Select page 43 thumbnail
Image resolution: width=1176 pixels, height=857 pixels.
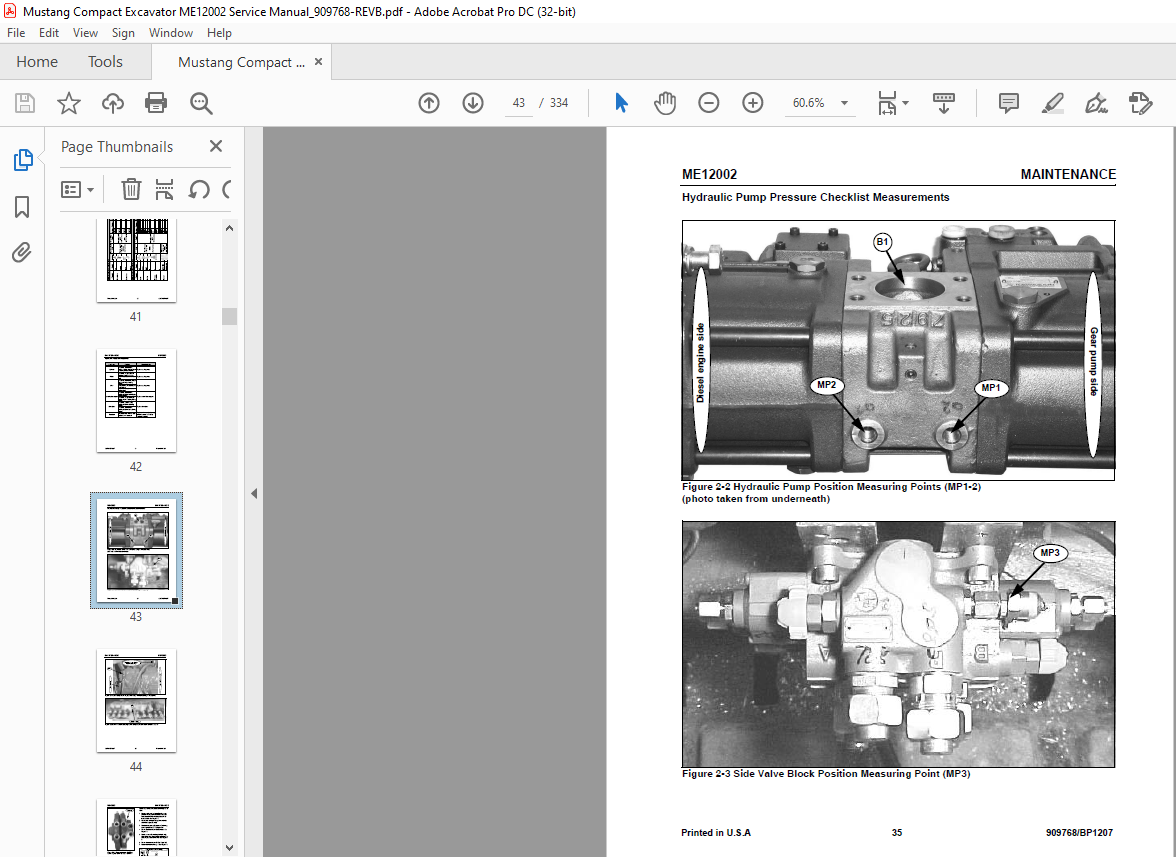(x=136, y=550)
